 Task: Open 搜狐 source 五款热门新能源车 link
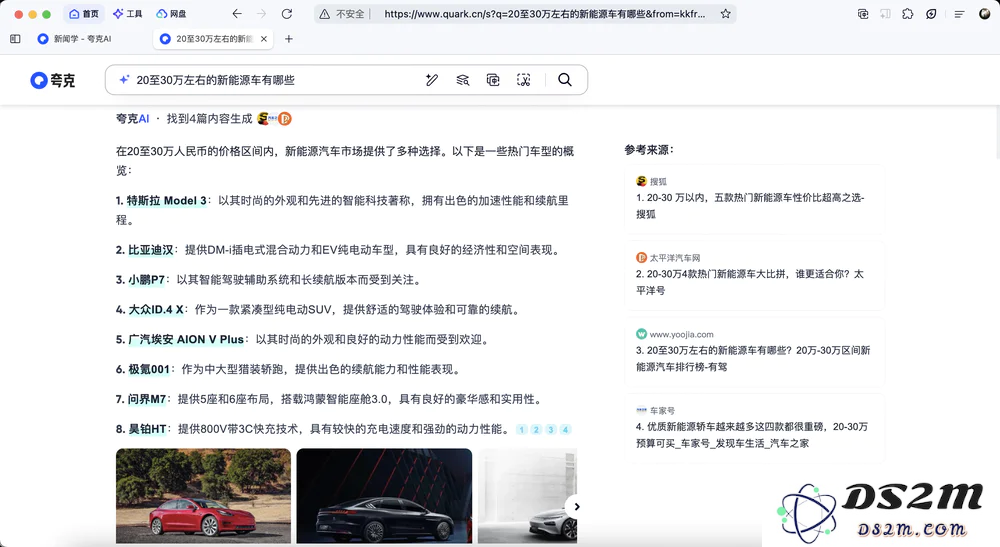(754, 198)
